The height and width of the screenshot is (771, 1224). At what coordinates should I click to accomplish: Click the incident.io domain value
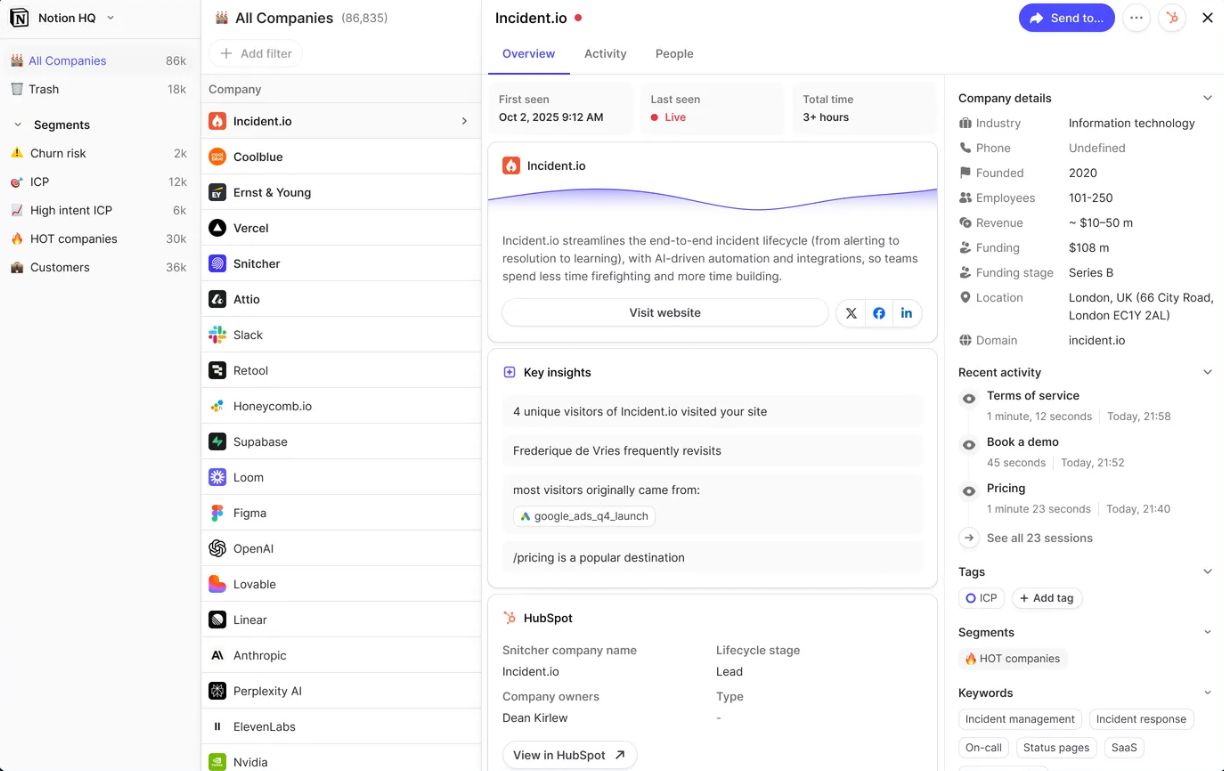(x=1096, y=340)
